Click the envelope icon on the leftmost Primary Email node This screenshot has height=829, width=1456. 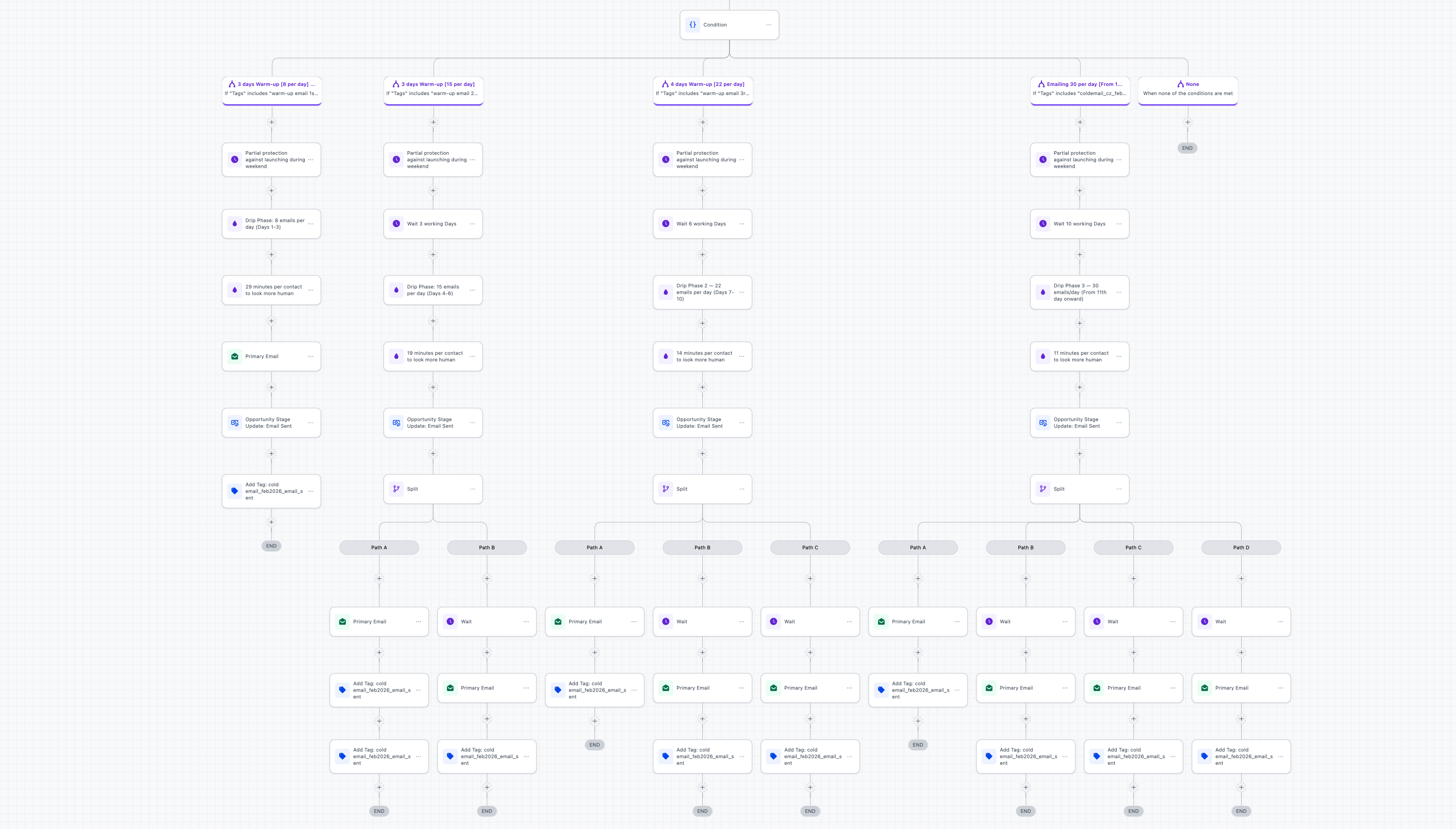tap(235, 356)
